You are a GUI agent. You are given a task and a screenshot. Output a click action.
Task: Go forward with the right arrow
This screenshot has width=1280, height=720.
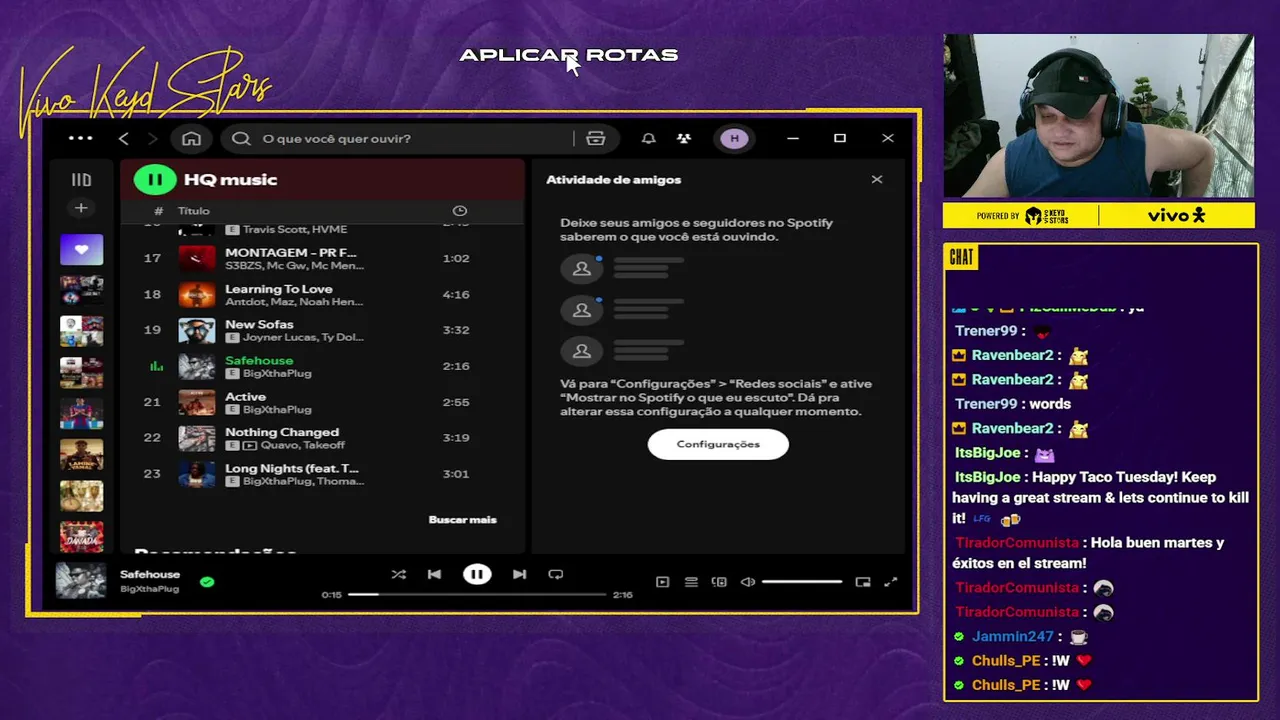click(x=153, y=138)
